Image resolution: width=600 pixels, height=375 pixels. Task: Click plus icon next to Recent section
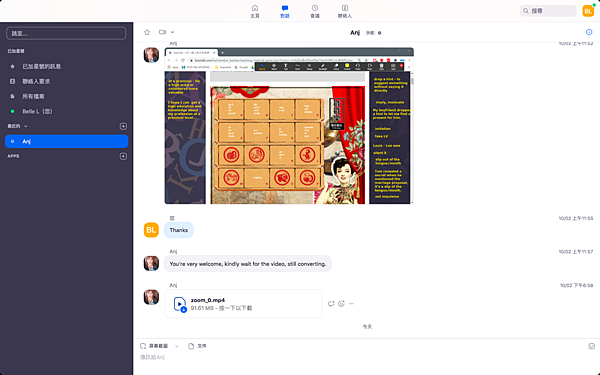(x=123, y=126)
